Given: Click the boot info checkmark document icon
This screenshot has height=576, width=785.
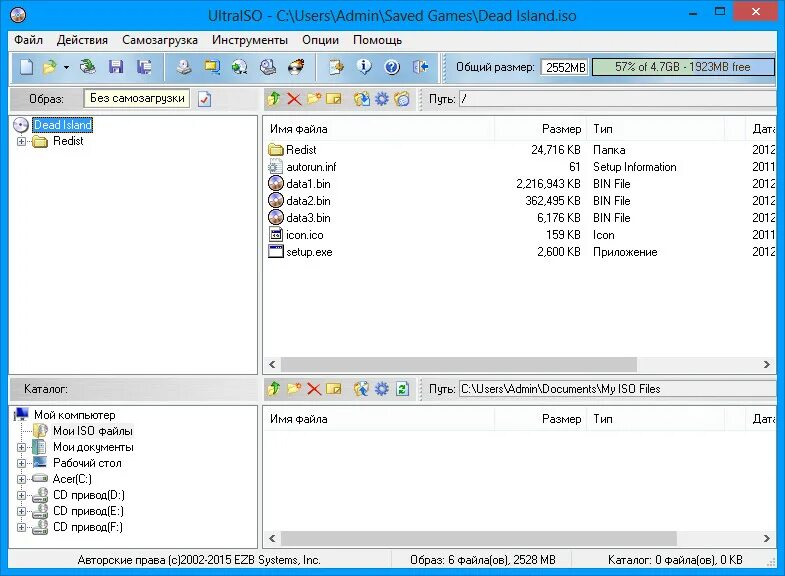Looking at the screenshot, I should [204, 99].
